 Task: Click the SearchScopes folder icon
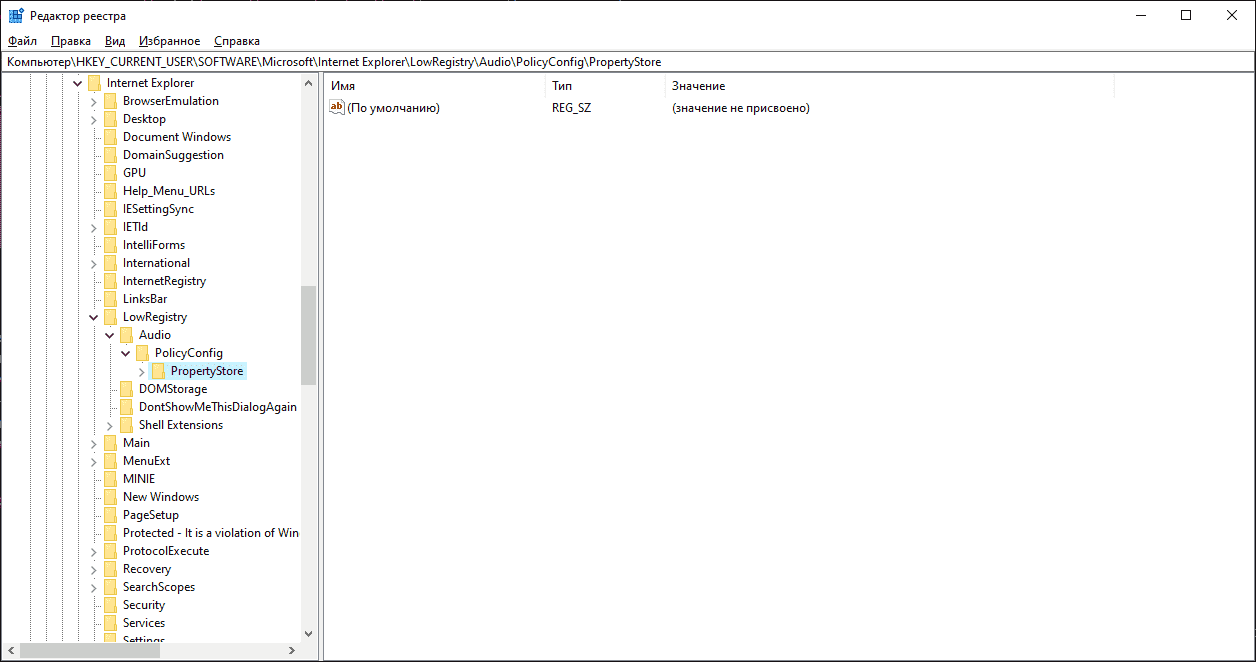coord(110,587)
